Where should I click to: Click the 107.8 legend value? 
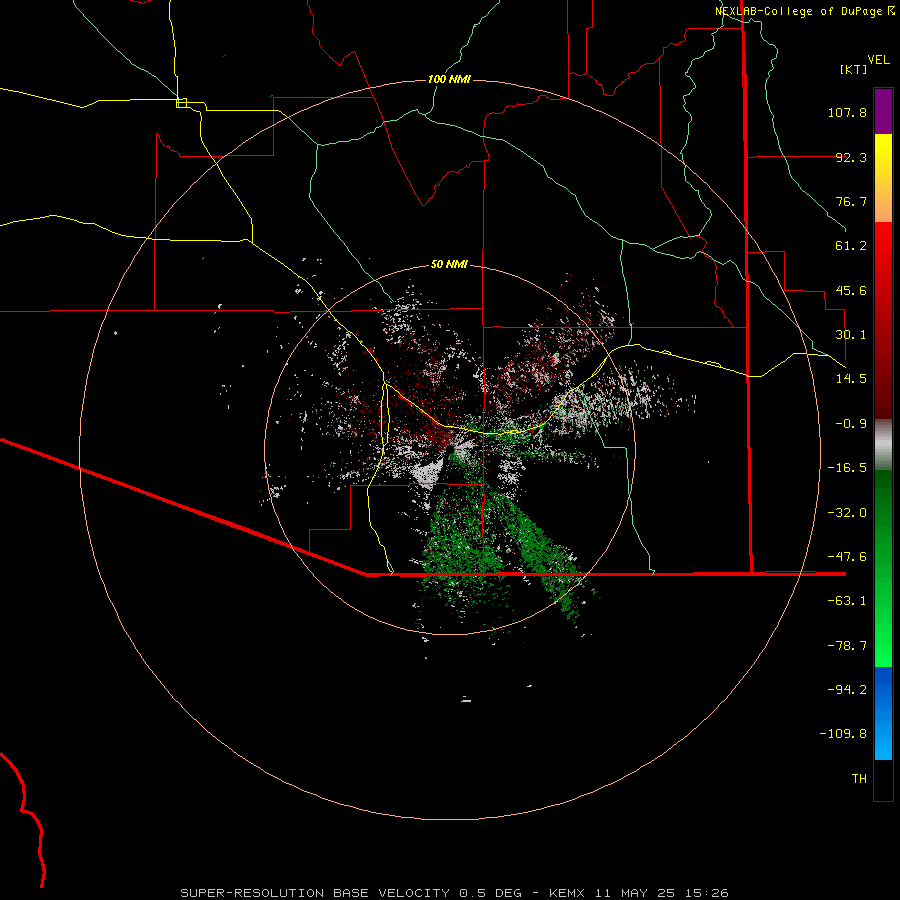(x=847, y=112)
